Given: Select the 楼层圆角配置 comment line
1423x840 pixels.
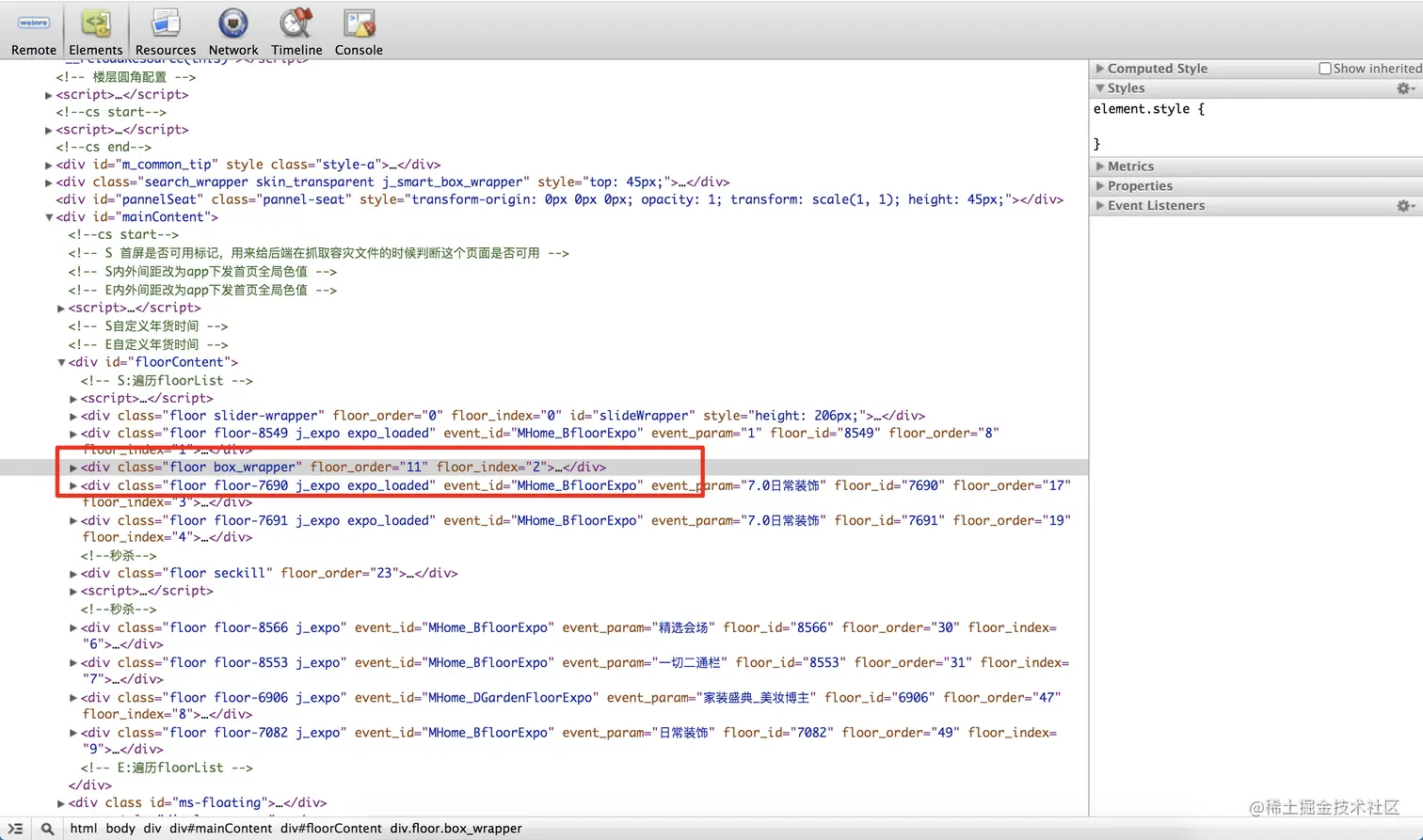Looking at the screenshot, I should (126, 77).
